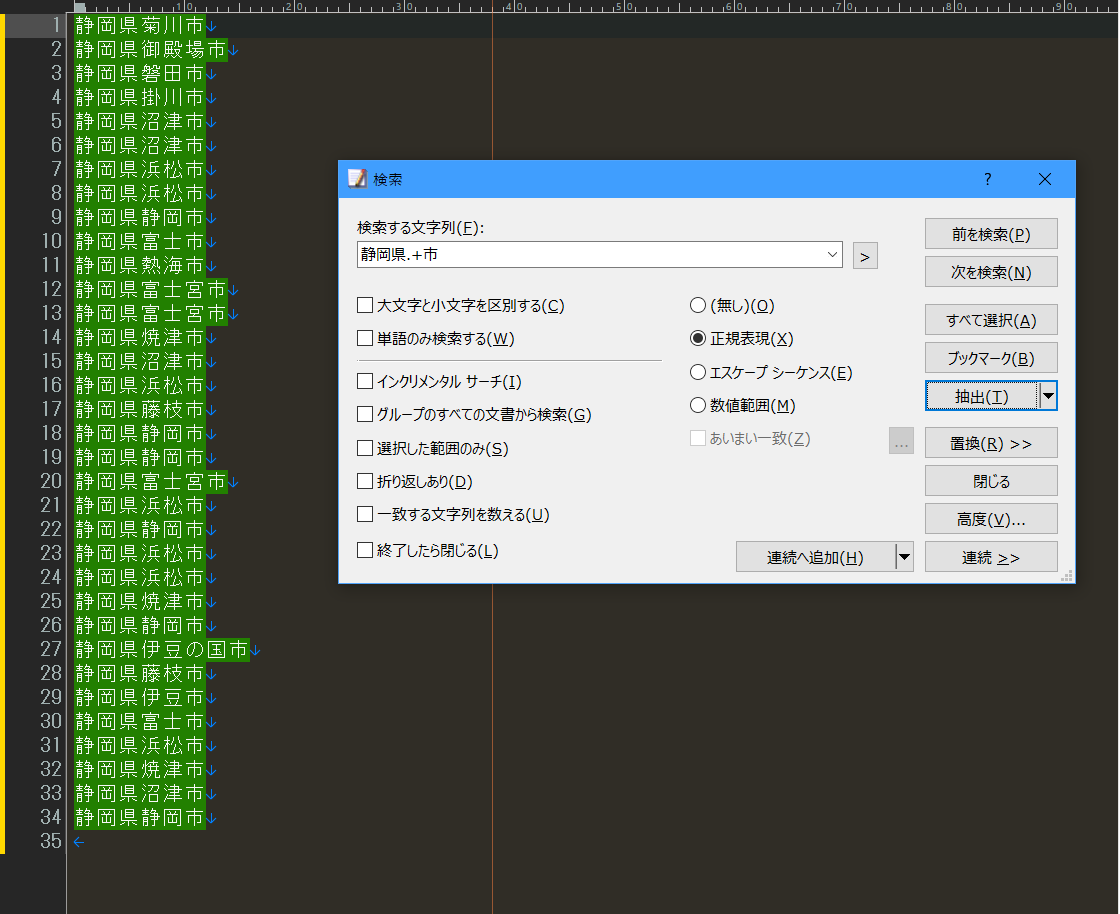The height and width of the screenshot is (914, 1120).
Task: Open the regex helper '>' button
Action: 865,256
